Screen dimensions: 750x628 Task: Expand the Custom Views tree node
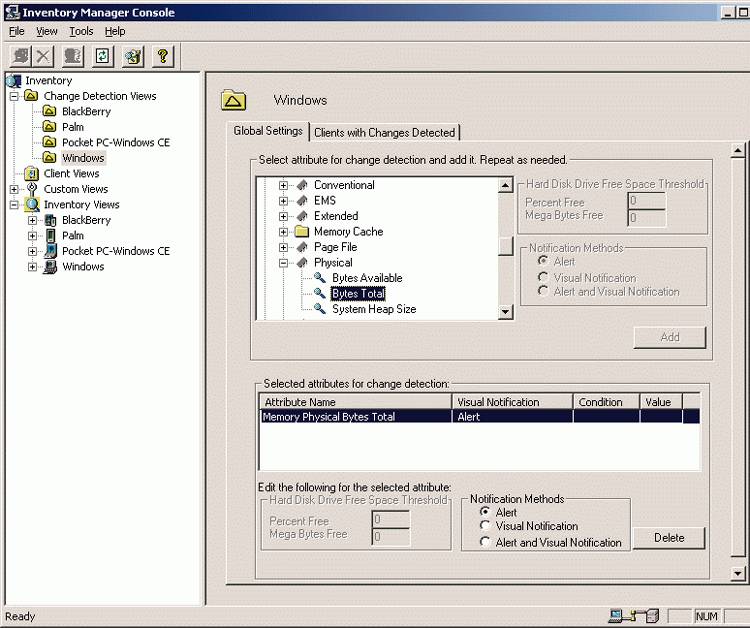[x=14, y=189]
